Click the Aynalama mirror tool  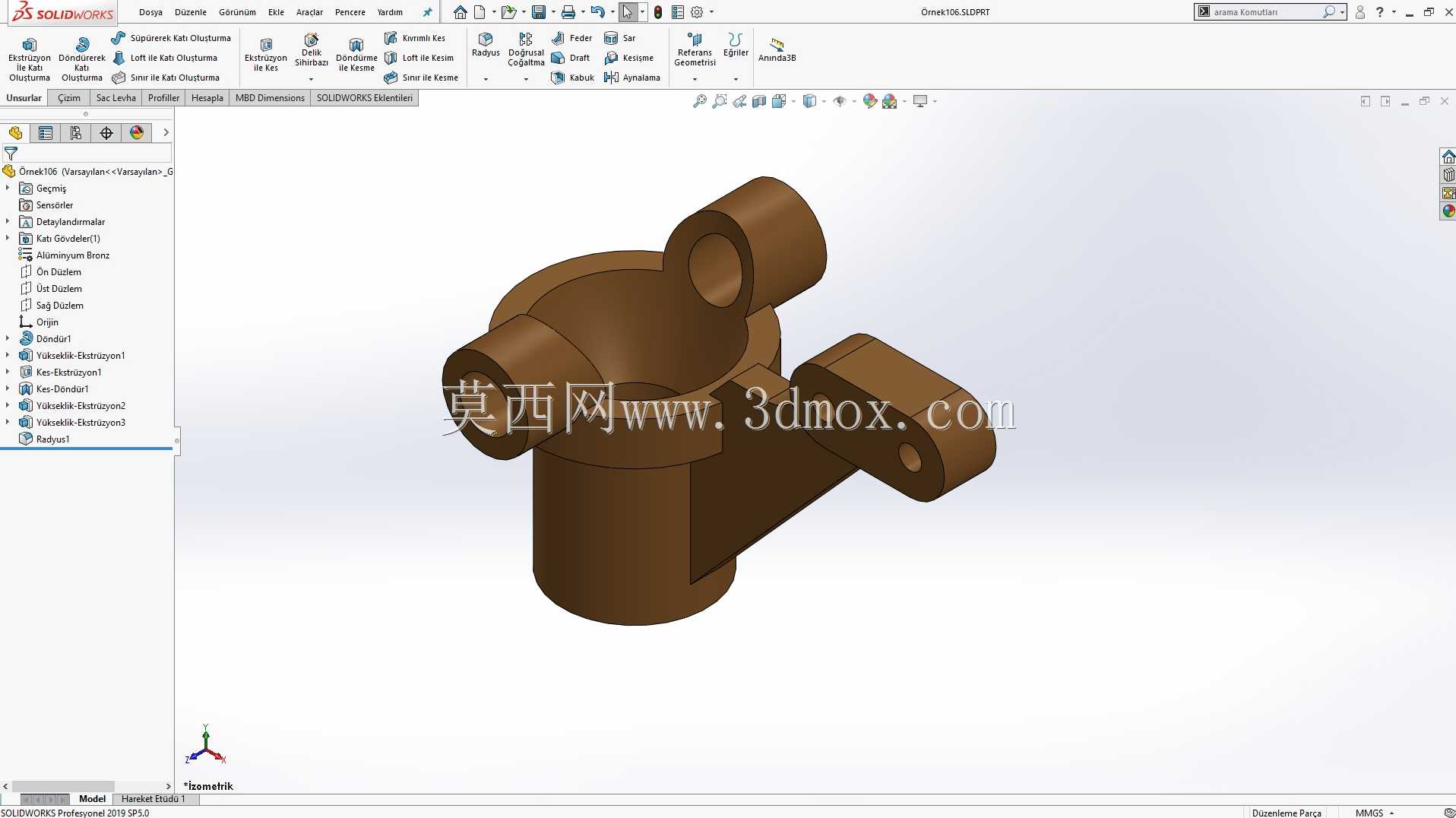click(632, 78)
